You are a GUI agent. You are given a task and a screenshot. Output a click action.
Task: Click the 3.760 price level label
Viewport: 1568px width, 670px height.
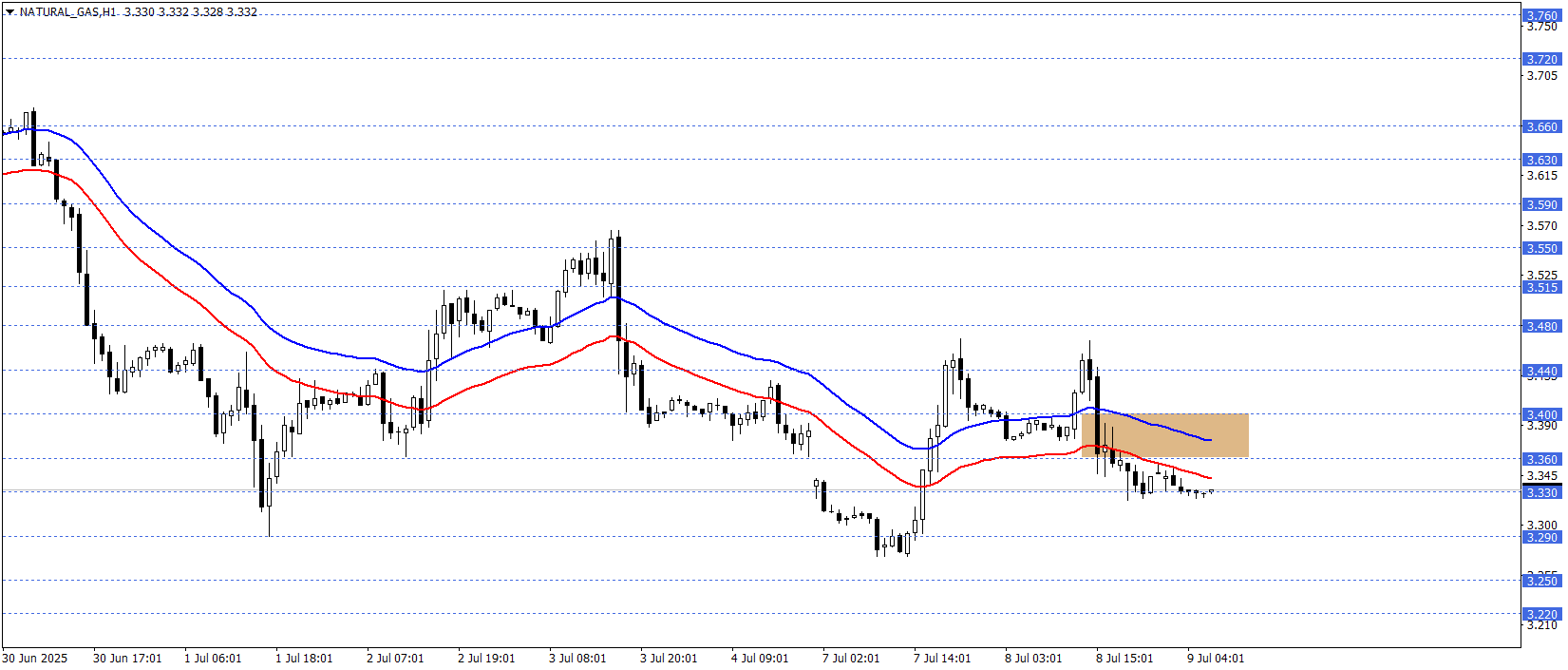click(x=1541, y=15)
